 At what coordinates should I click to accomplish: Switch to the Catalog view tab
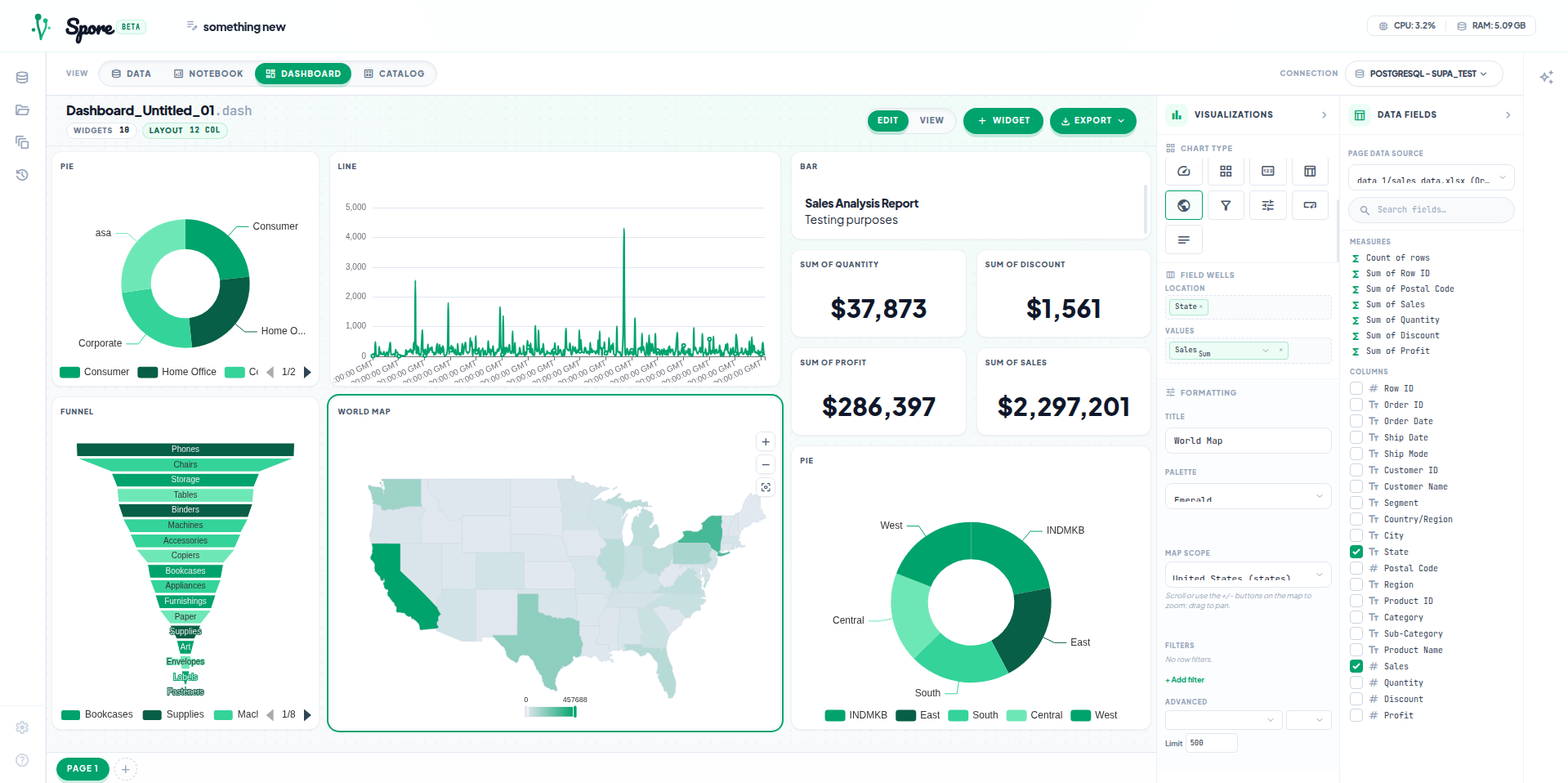[x=394, y=74]
